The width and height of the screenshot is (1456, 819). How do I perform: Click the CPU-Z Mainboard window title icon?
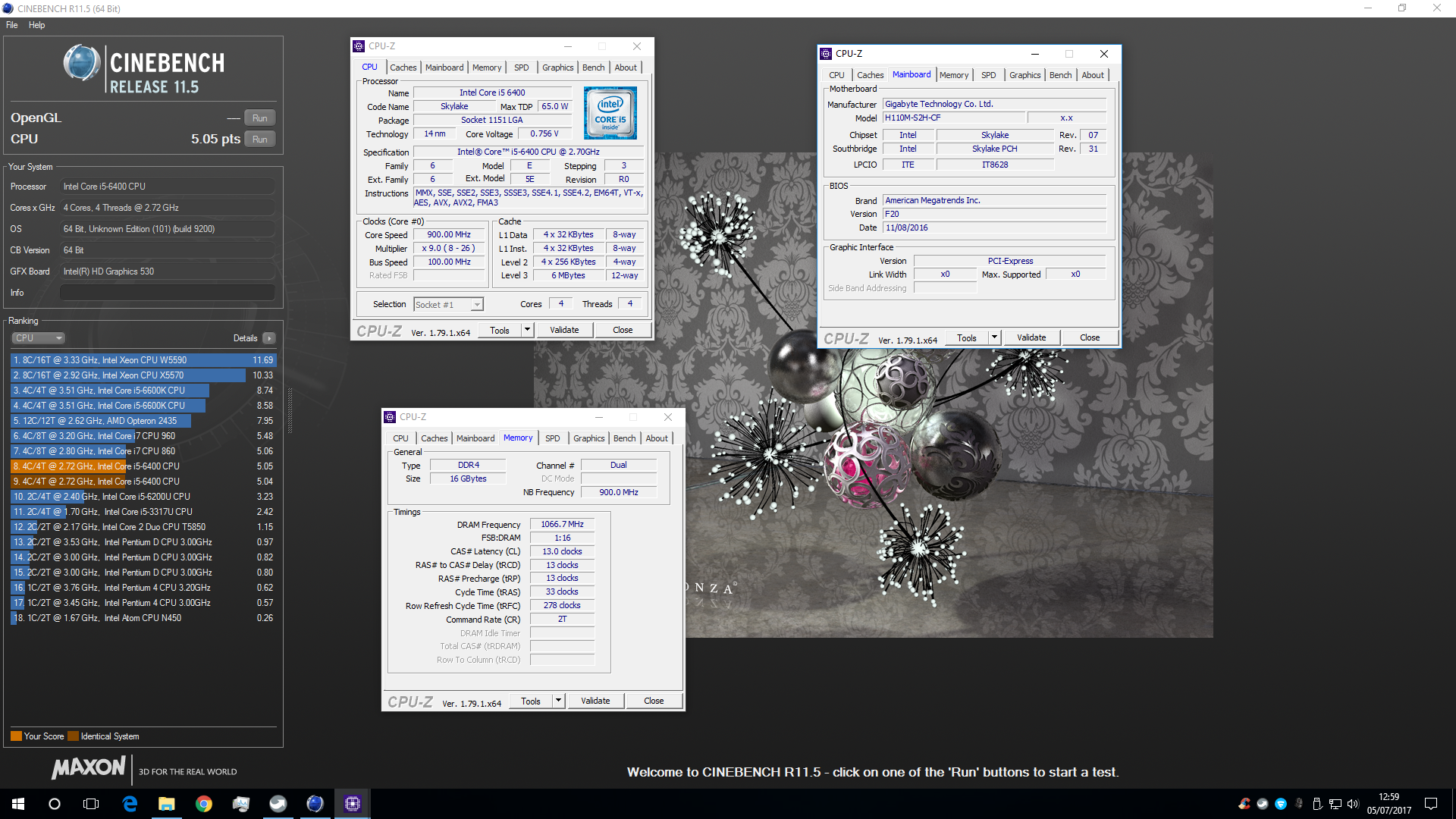827,54
